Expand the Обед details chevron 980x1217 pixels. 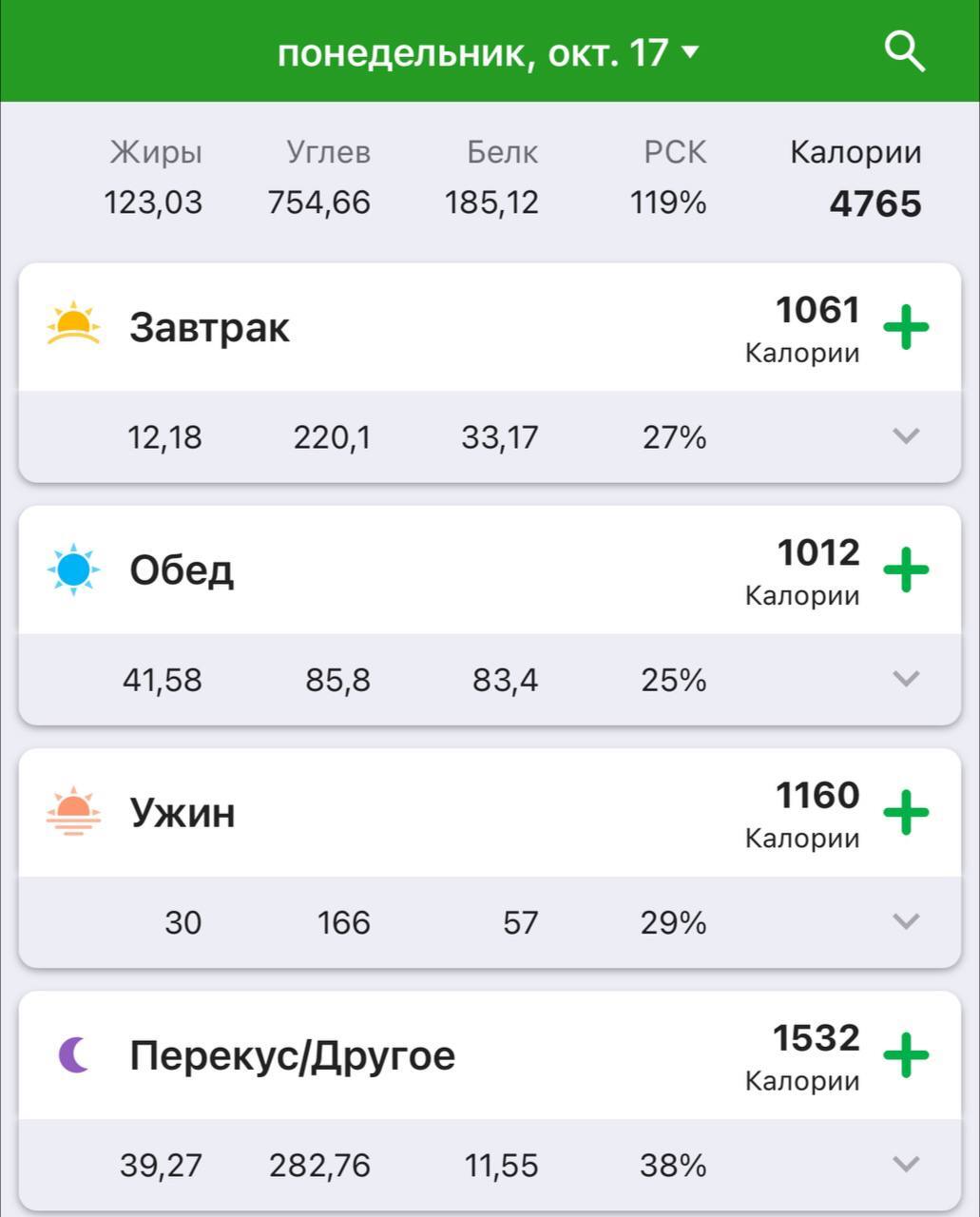pyautogui.click(x=906, y=679)
